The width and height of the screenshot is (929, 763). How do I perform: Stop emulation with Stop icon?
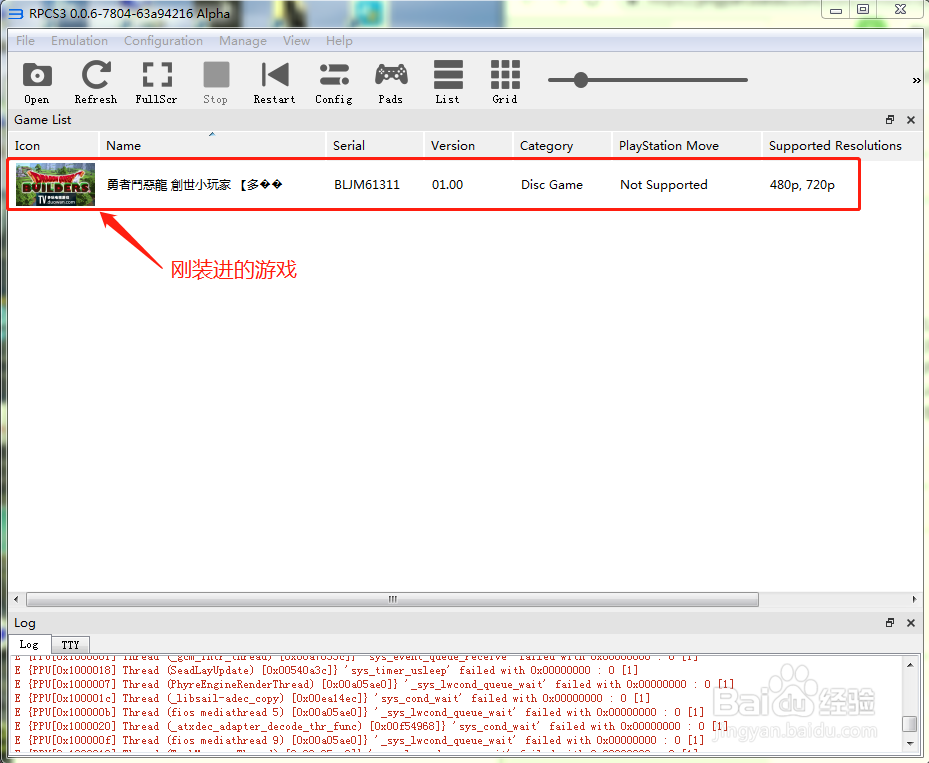click(216, 82)
